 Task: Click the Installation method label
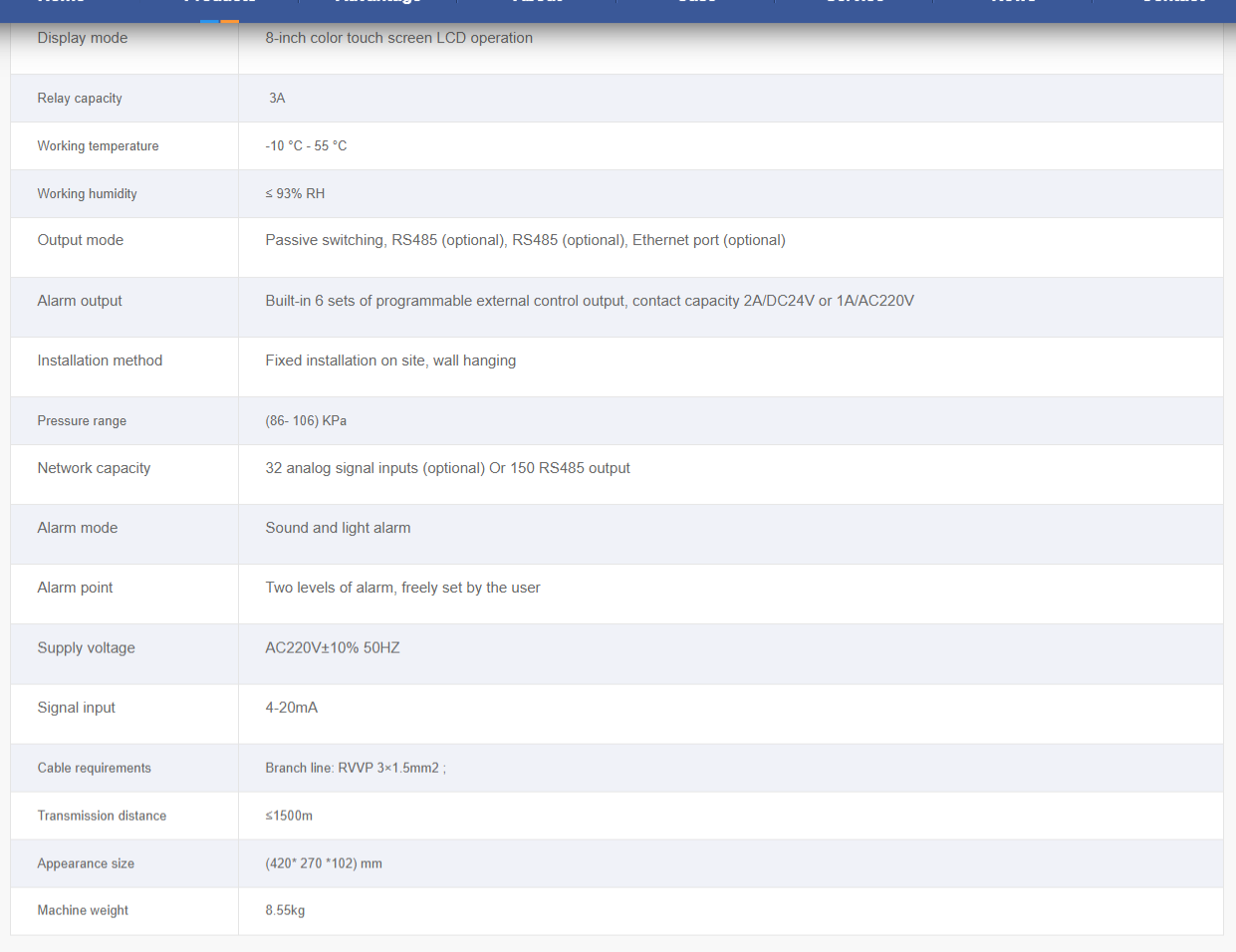pyautogui.click(x=100, y=360)
